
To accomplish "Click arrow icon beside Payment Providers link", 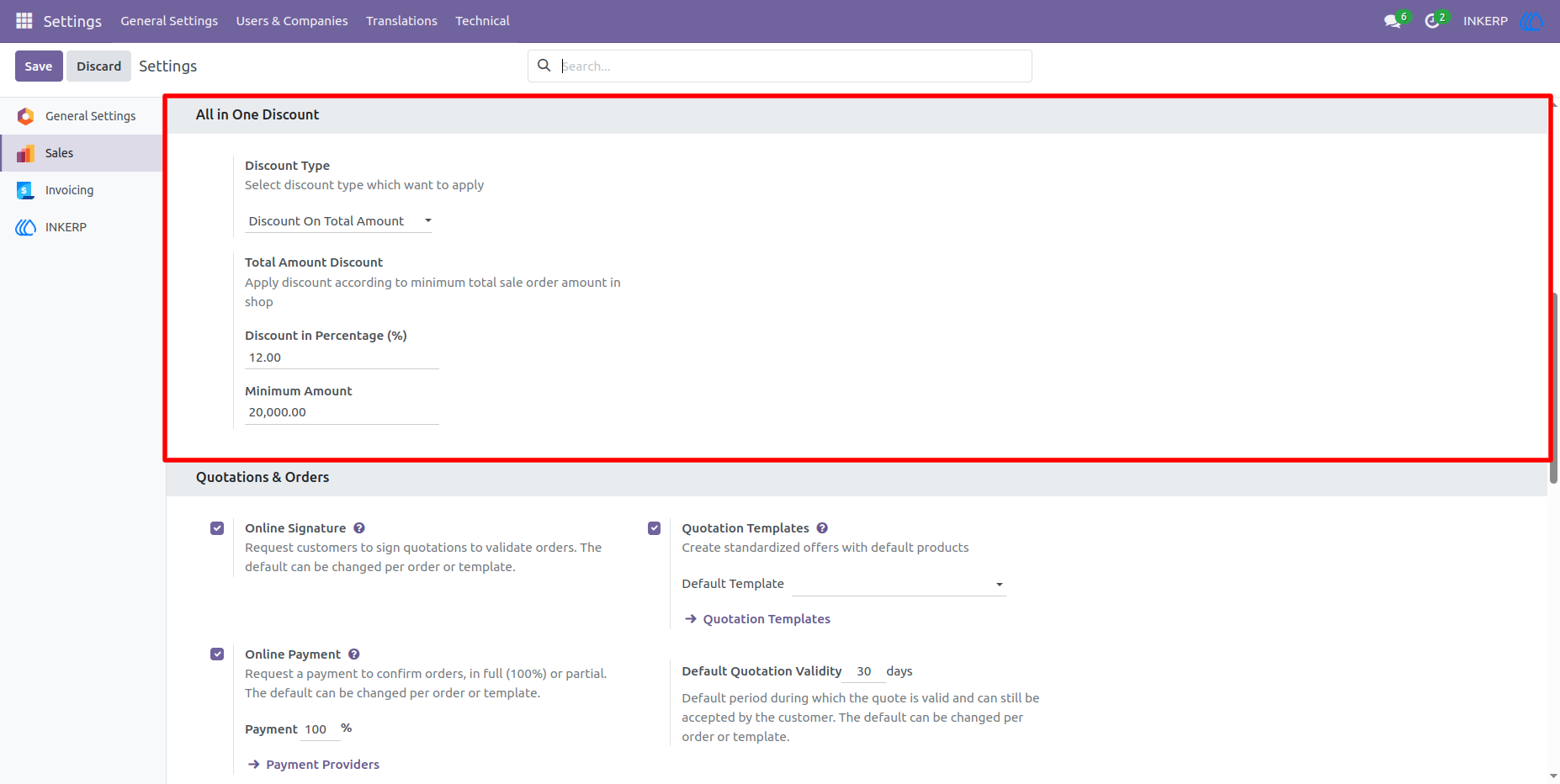I will pos(254,765).
